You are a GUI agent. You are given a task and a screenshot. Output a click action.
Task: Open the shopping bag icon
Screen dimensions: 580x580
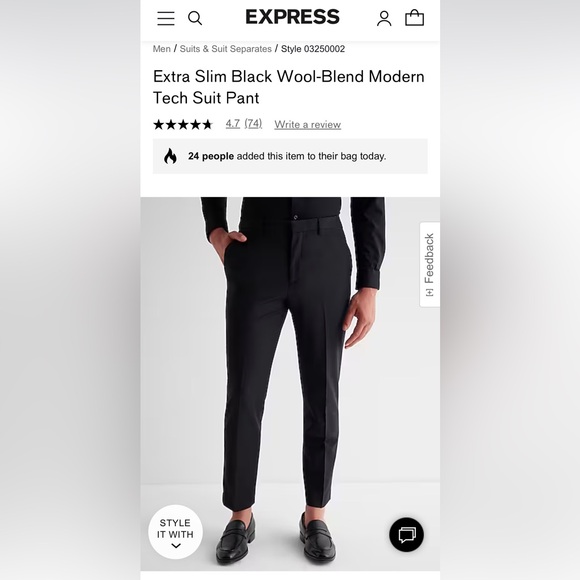coord(414,18)
